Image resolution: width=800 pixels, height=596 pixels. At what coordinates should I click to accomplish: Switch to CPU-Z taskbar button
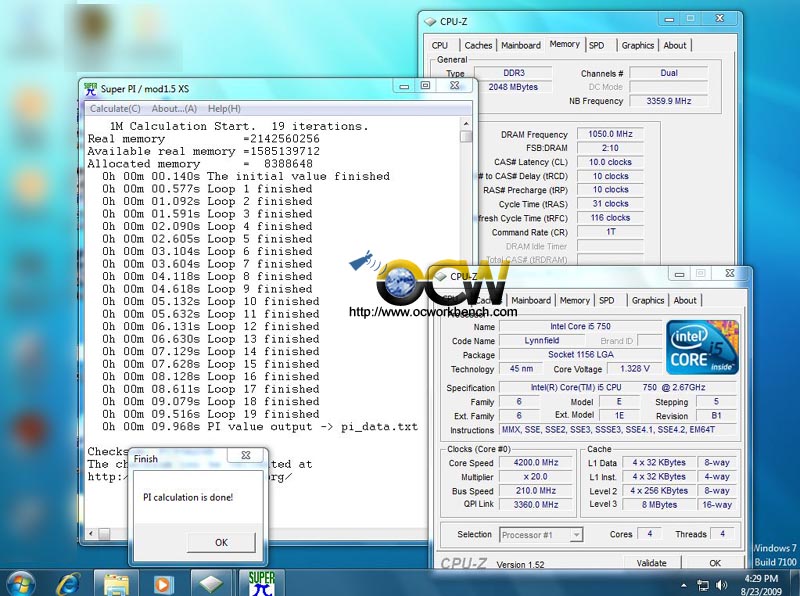[211, 584]
